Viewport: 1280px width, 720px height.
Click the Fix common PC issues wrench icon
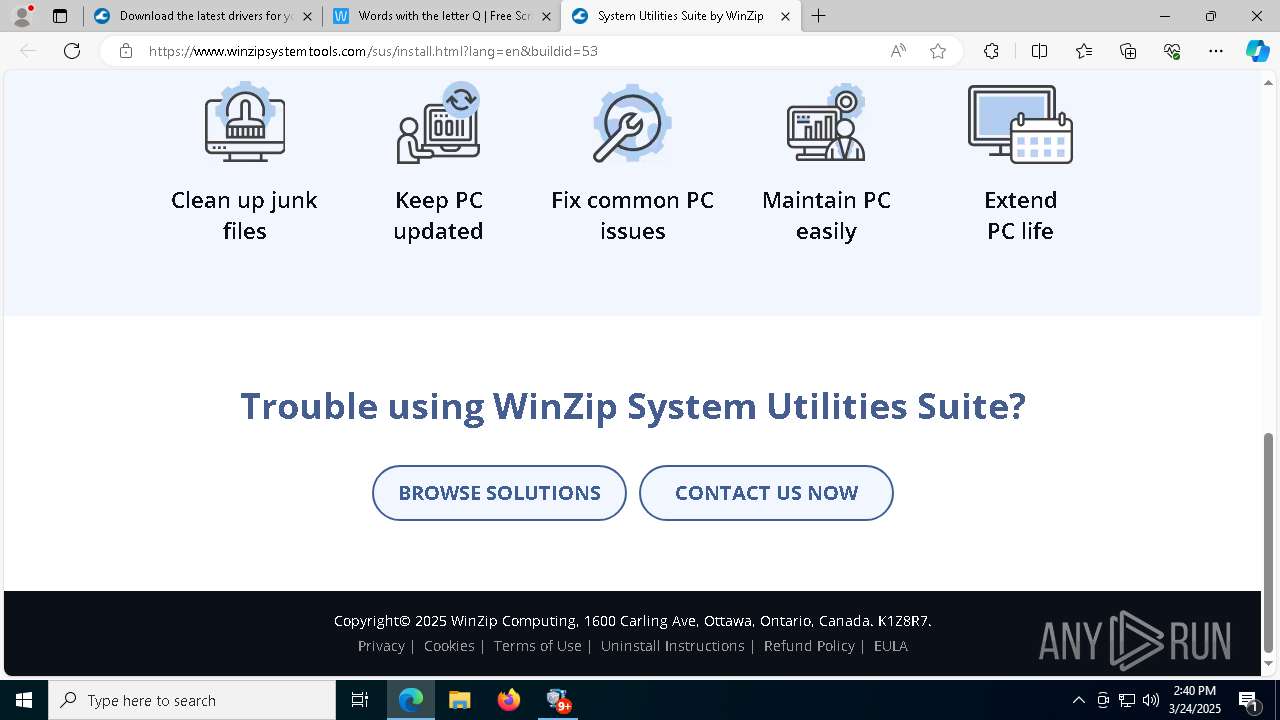point(632,123)
